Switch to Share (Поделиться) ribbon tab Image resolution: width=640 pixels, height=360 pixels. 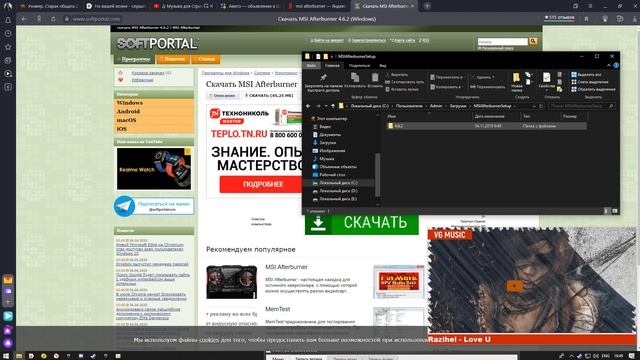pyautogui.click(x=359, y=65)
